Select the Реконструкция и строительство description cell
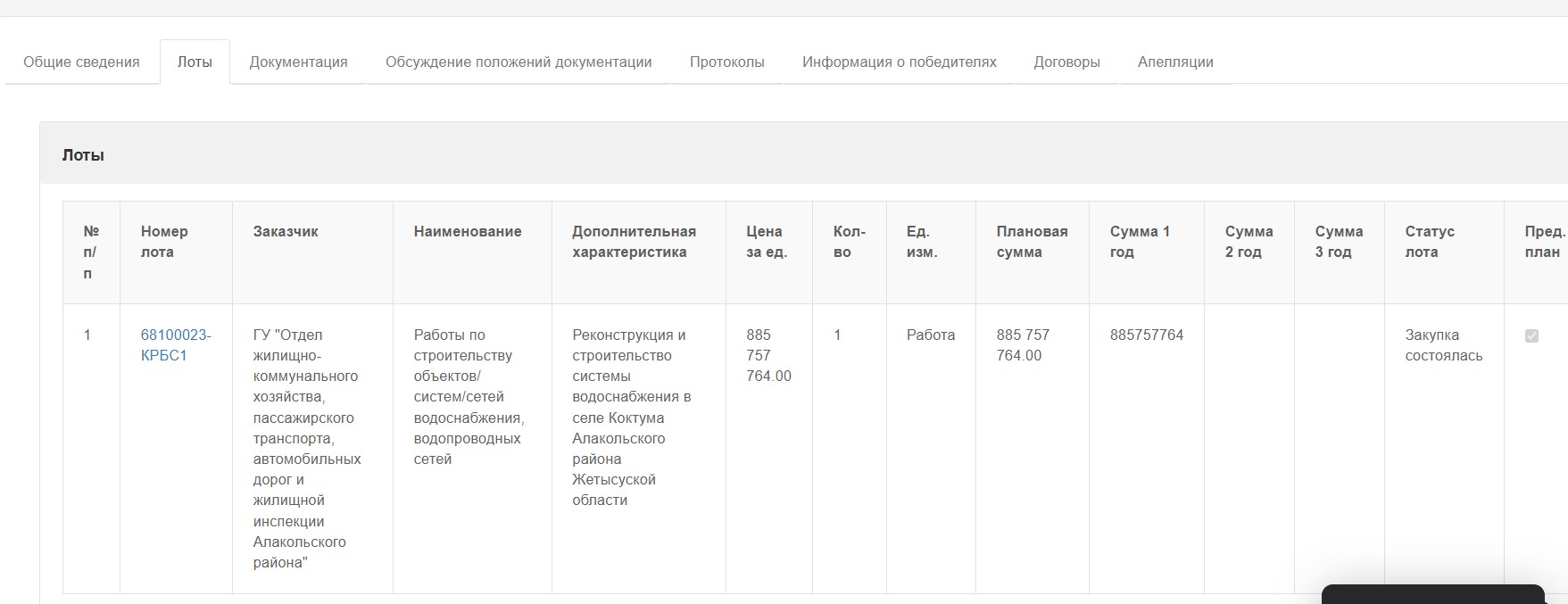The height and width of the screenshot is (604, 1568). click(x=639, y=449)
